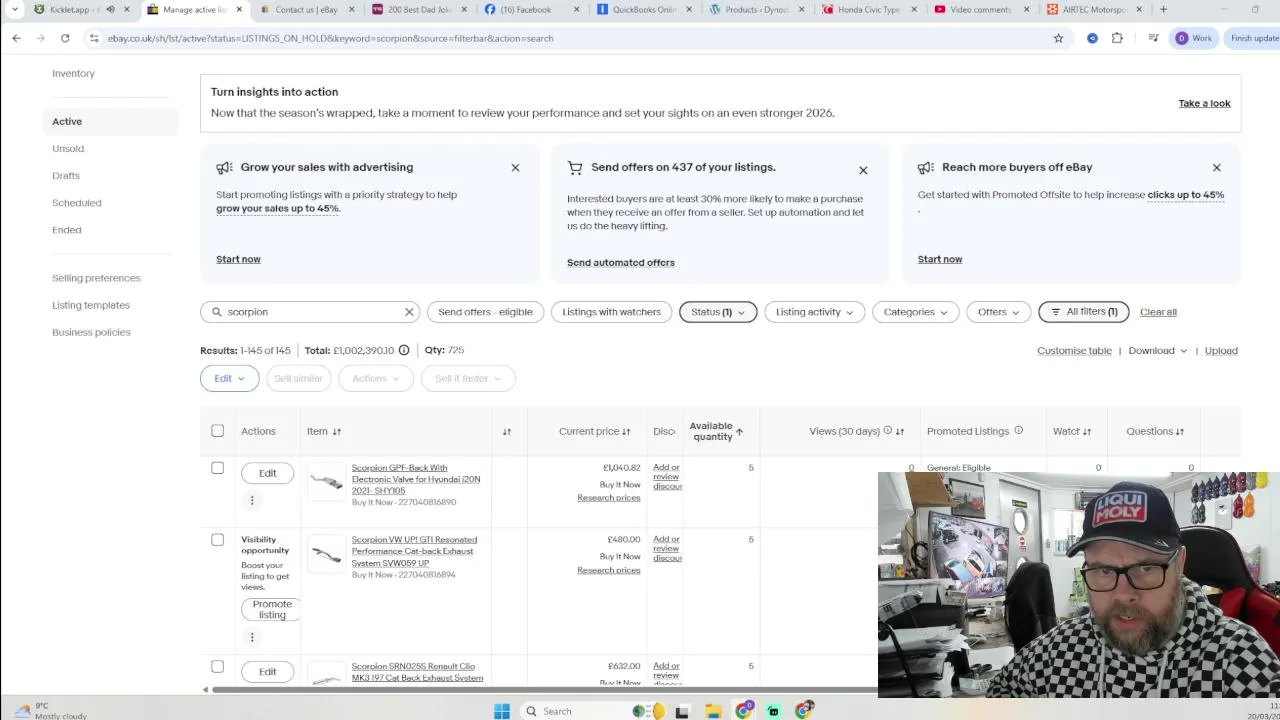The image size is (1280, 720).
Task: Sort by Item column arrows
Action: point(337,432)
